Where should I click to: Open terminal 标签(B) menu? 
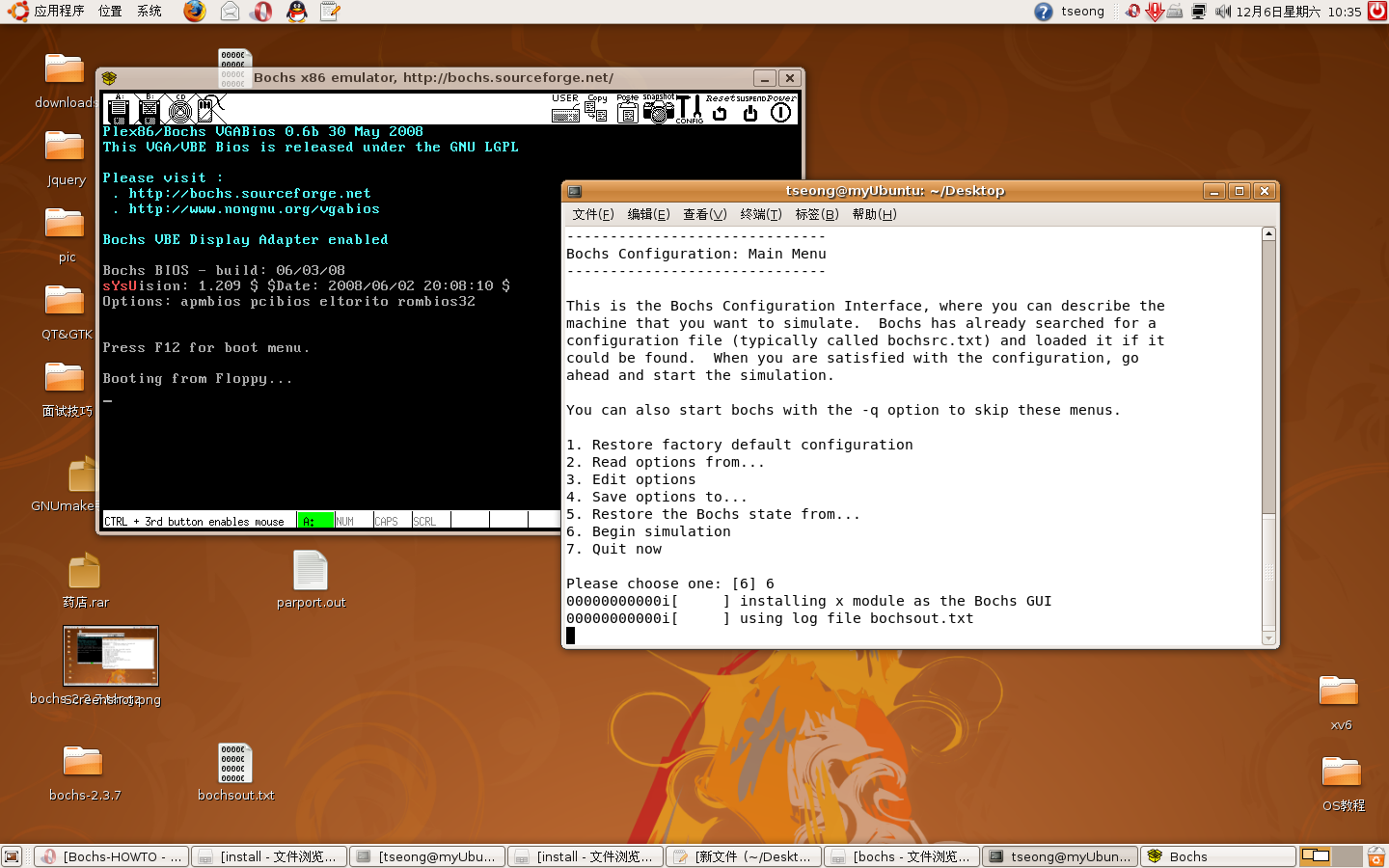click(x=816, y=214)
